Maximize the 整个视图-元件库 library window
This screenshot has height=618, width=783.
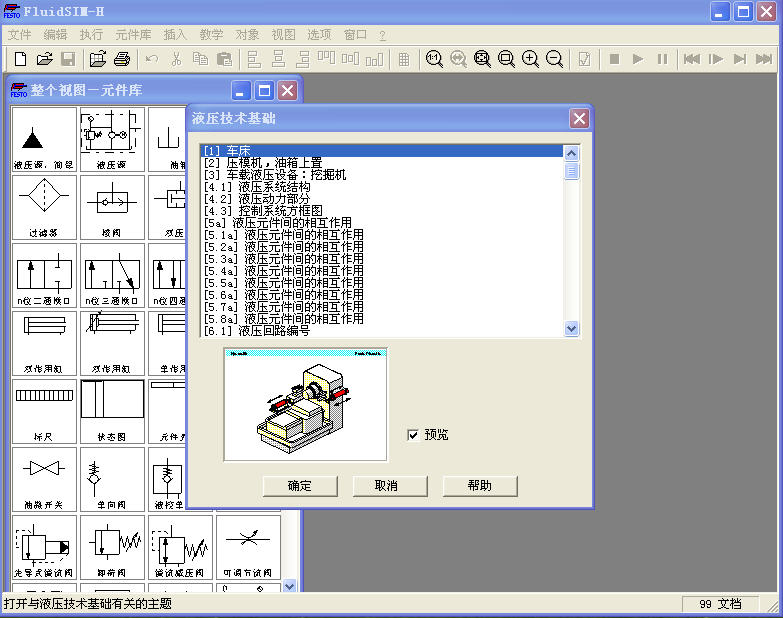264,90
